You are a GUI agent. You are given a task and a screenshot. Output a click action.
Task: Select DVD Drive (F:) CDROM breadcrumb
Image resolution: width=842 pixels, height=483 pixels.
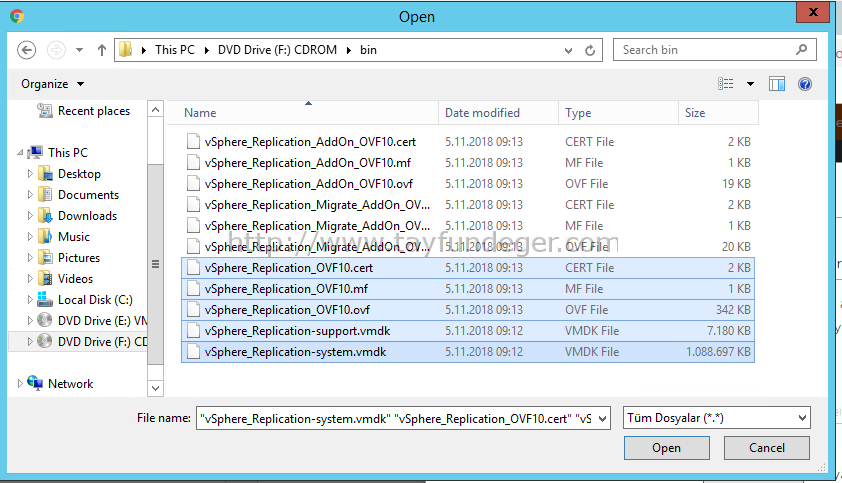(277, 50)
